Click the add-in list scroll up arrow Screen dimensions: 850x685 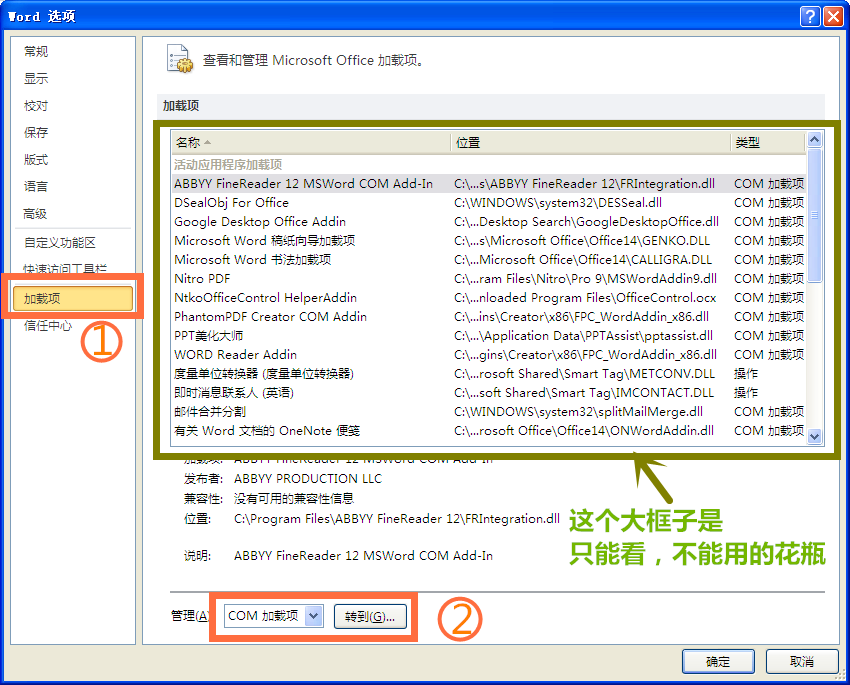tap(814, 140)
